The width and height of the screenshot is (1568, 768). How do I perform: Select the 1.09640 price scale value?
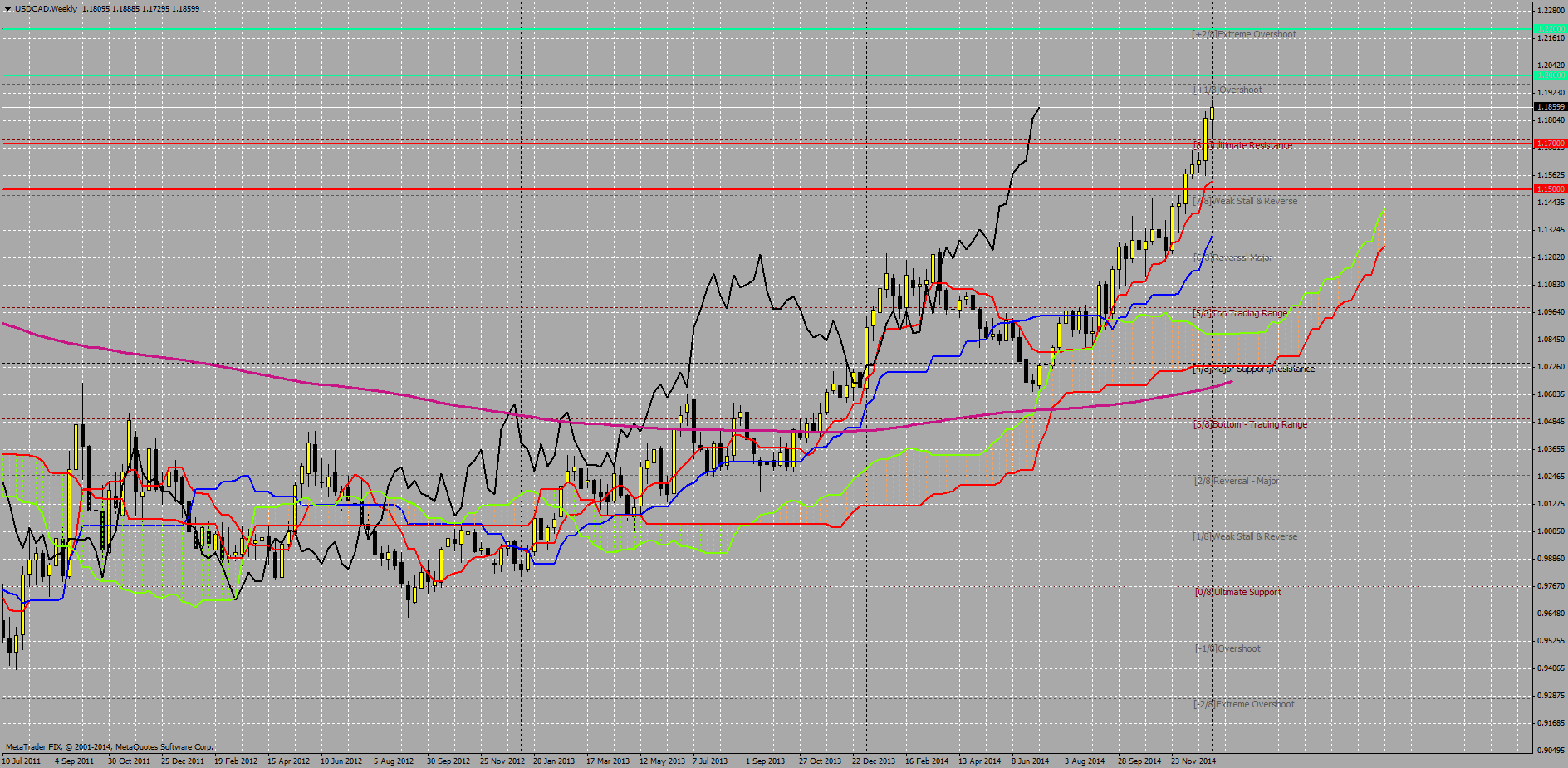1551,312
